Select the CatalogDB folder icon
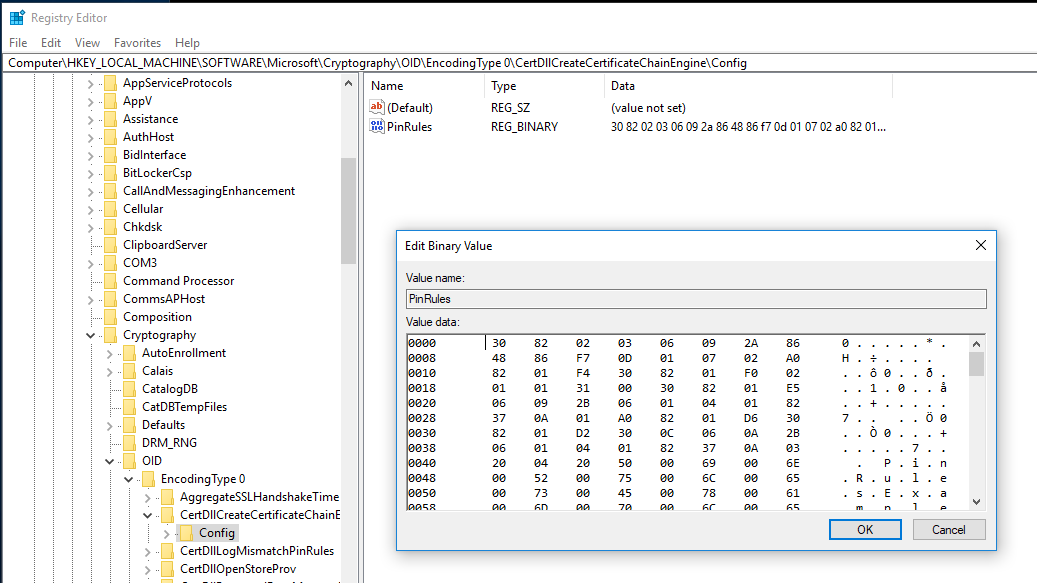1037x583 pixels. (129, 389)
